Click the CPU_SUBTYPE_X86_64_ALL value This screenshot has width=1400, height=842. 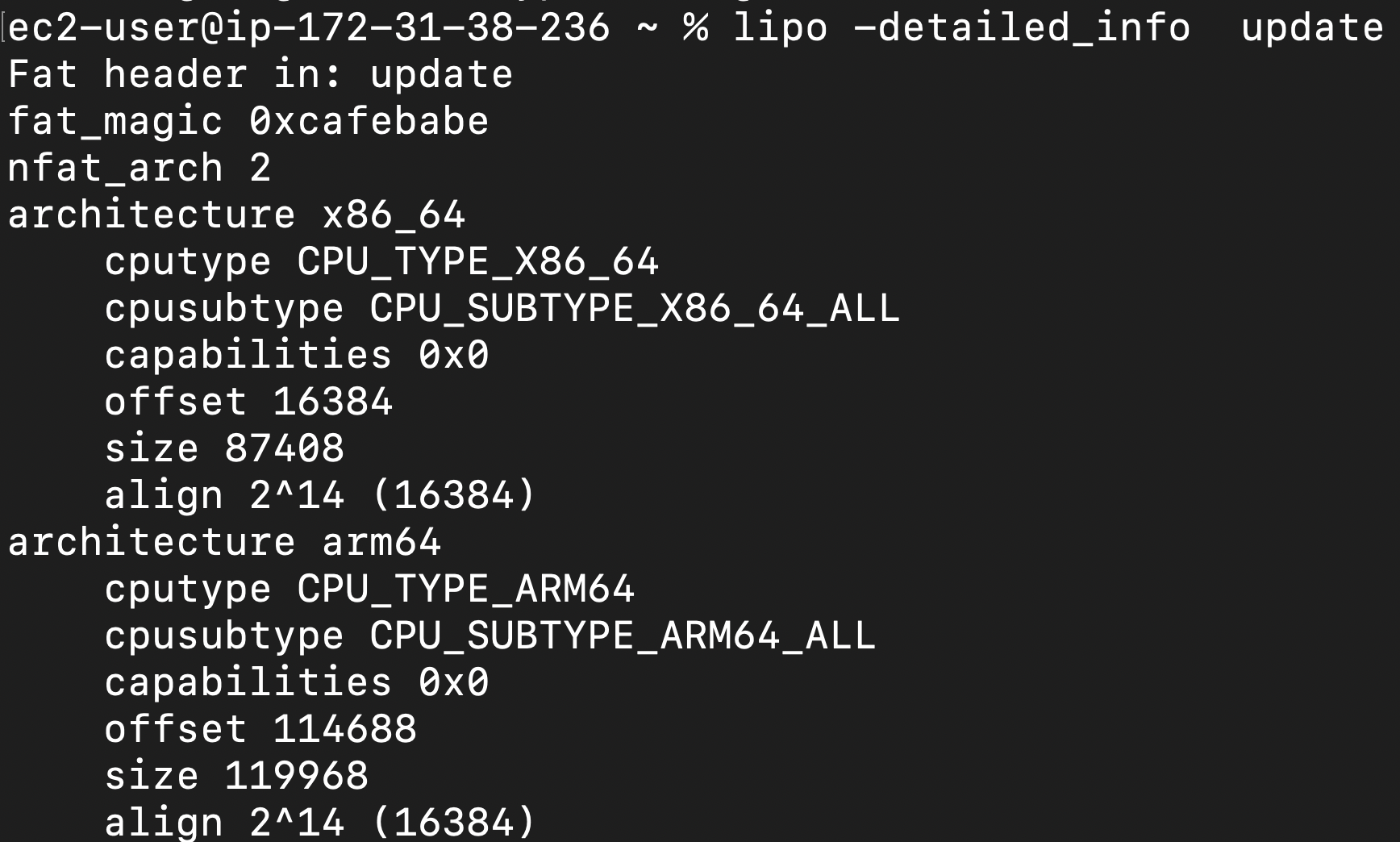click(x=634, y=309)
